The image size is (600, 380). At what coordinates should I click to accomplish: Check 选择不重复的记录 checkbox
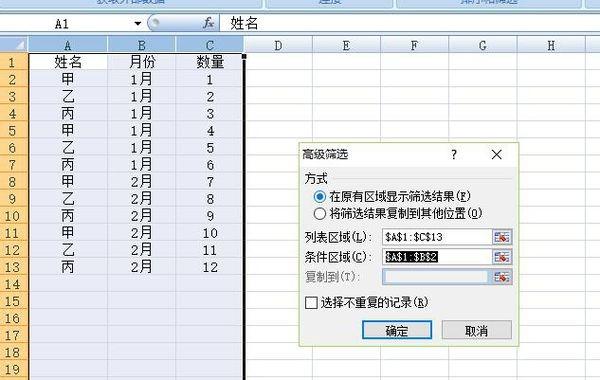click(311, 303)
